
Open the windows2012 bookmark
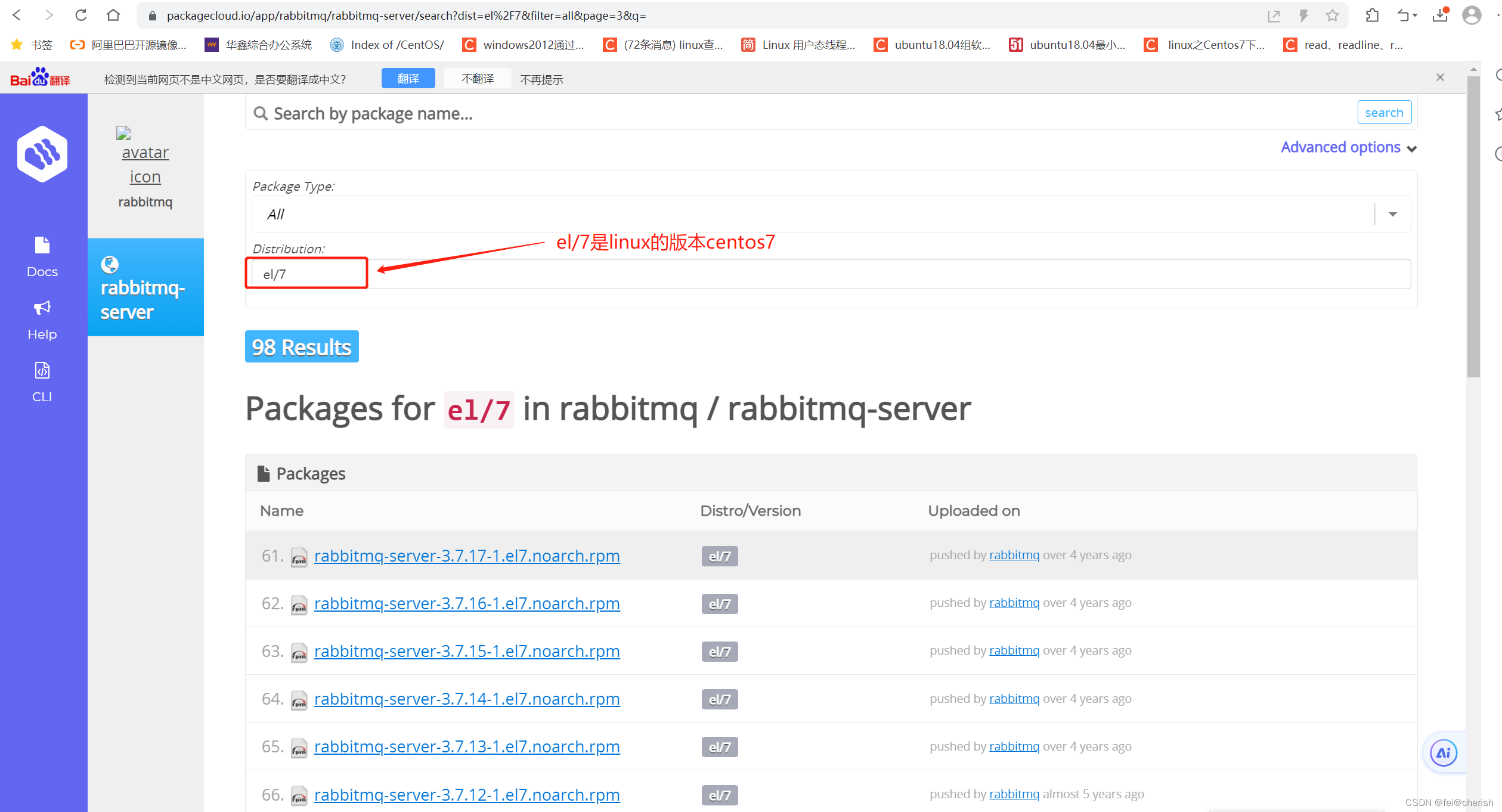(x=524, y=45)
